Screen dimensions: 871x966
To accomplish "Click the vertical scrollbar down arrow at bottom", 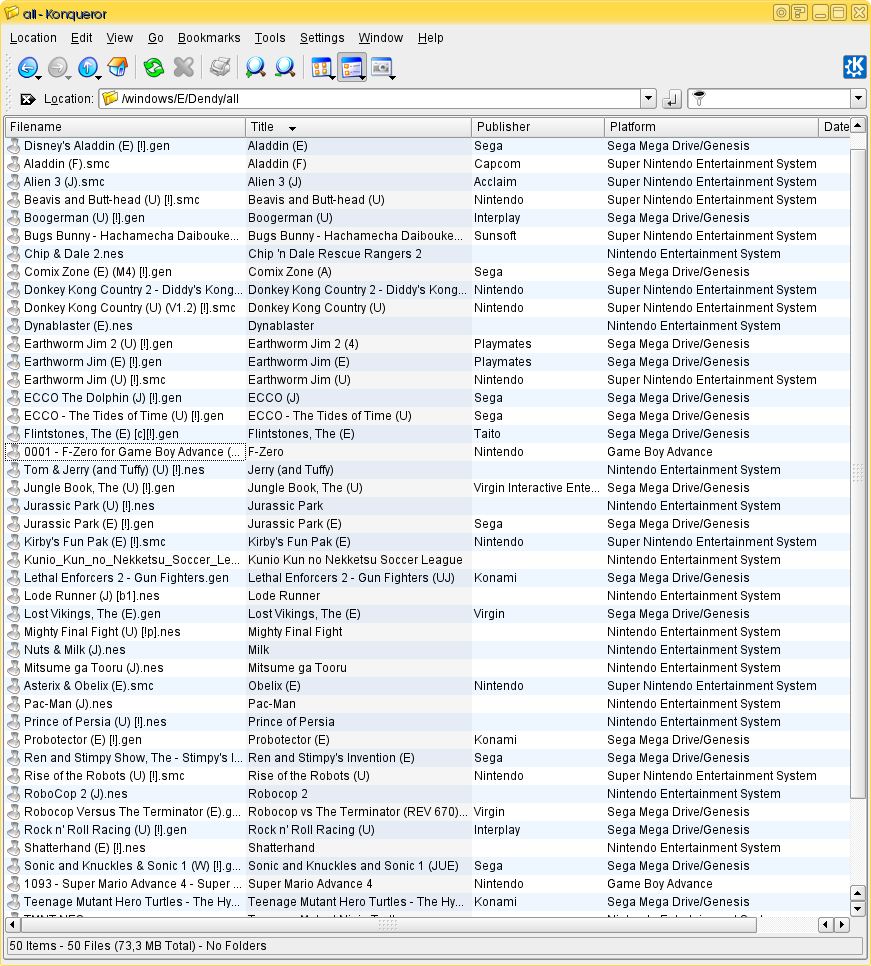I will click(857, 909).
